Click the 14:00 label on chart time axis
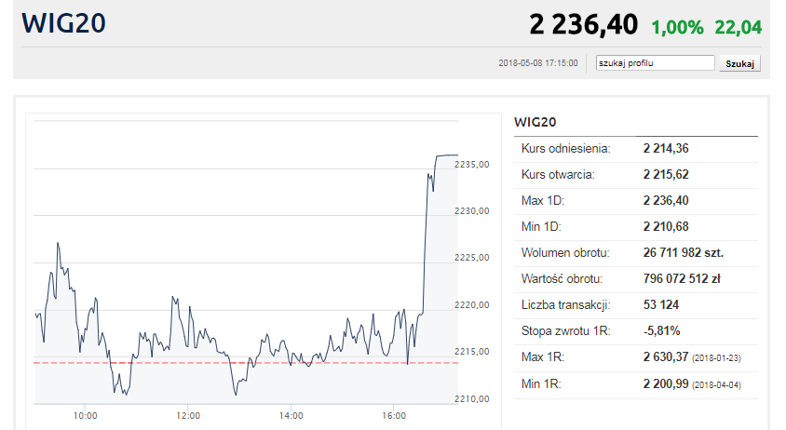 pos(290,415)
